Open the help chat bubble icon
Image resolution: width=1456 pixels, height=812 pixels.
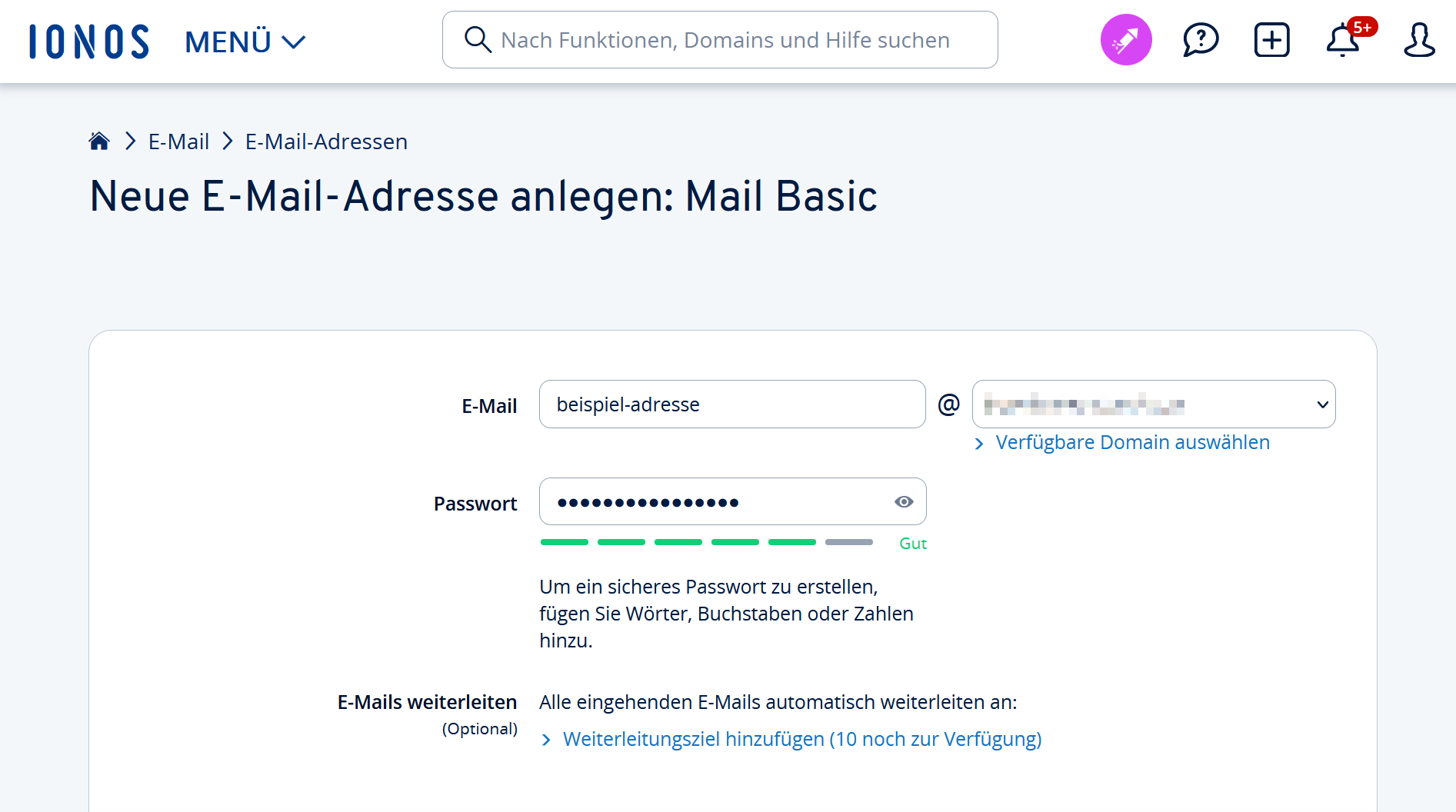tap(1201, 40)
